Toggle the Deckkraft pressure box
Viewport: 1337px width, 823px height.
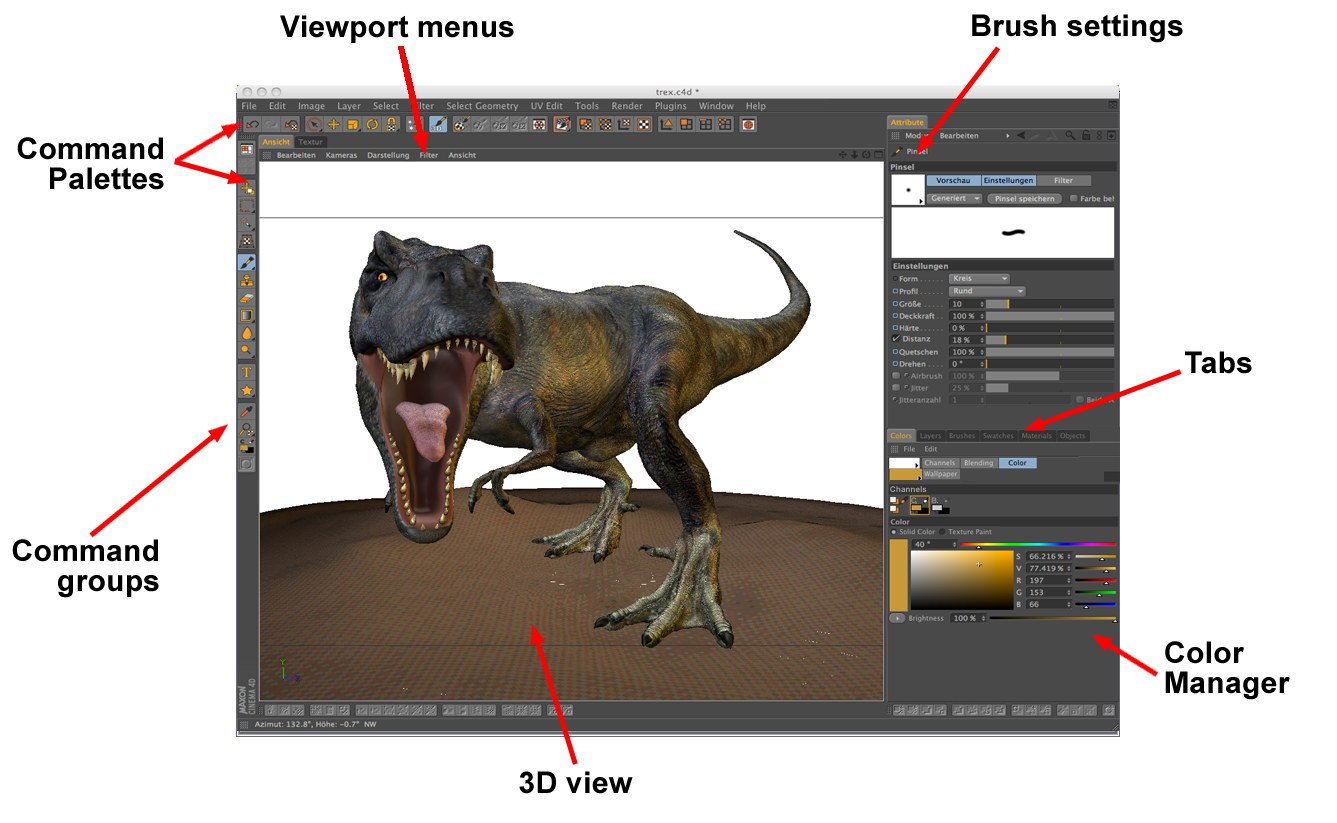coord(895,316)
